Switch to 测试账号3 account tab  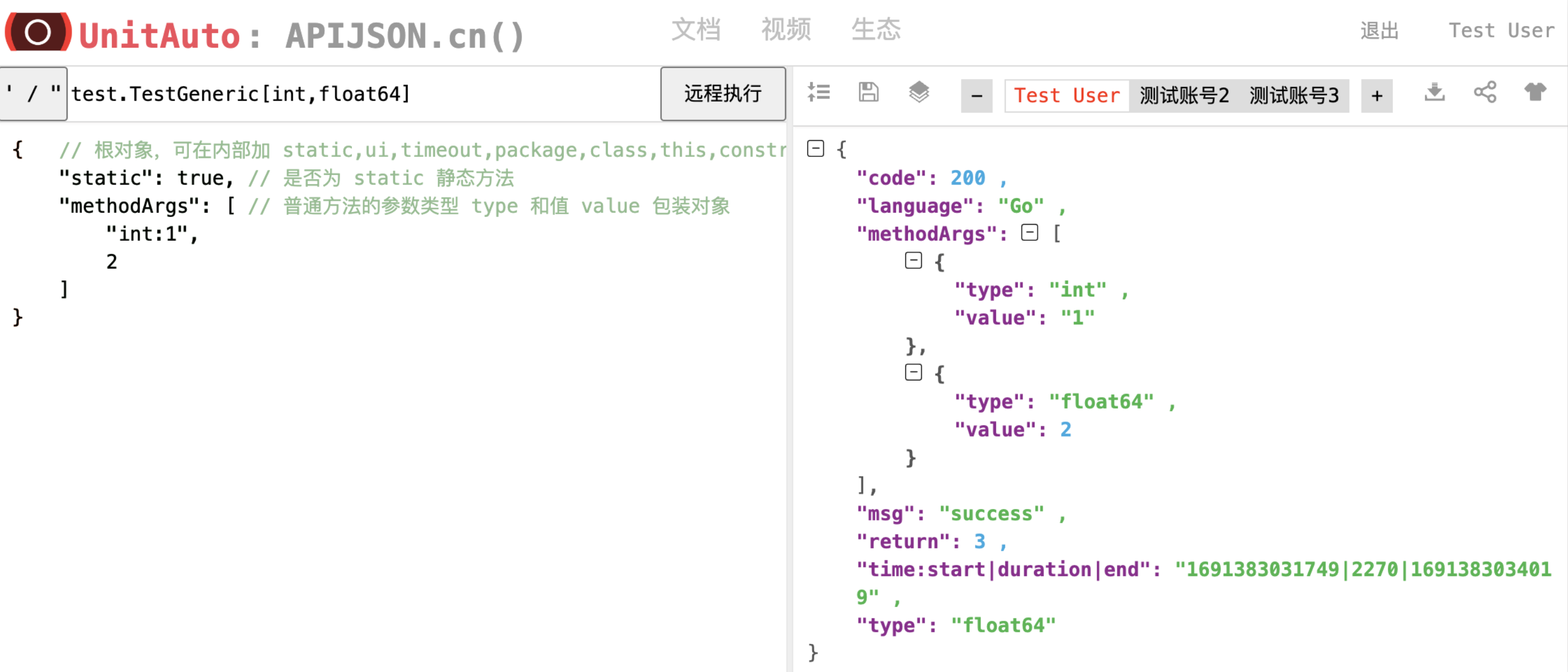pos(1294,96)
